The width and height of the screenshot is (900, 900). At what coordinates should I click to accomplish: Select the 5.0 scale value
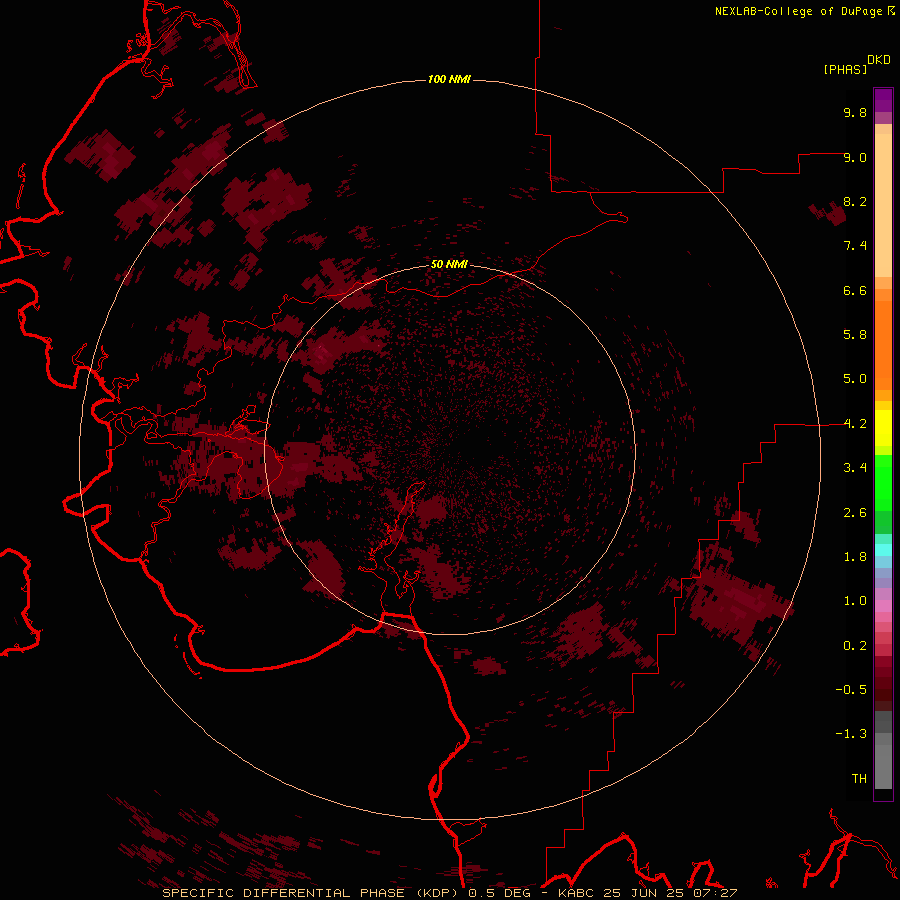(855, 379)
